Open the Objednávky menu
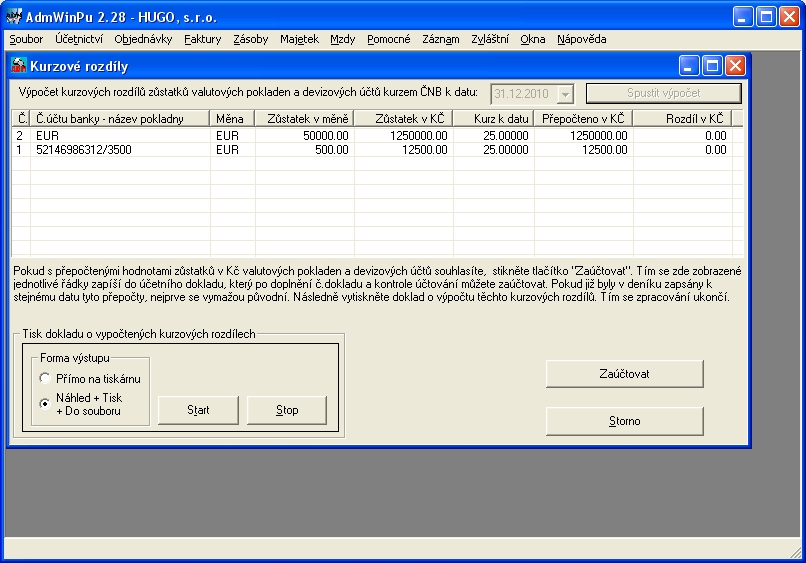Image resolution: width=806 pixels, height=563 pixels. tap(143, 39)
